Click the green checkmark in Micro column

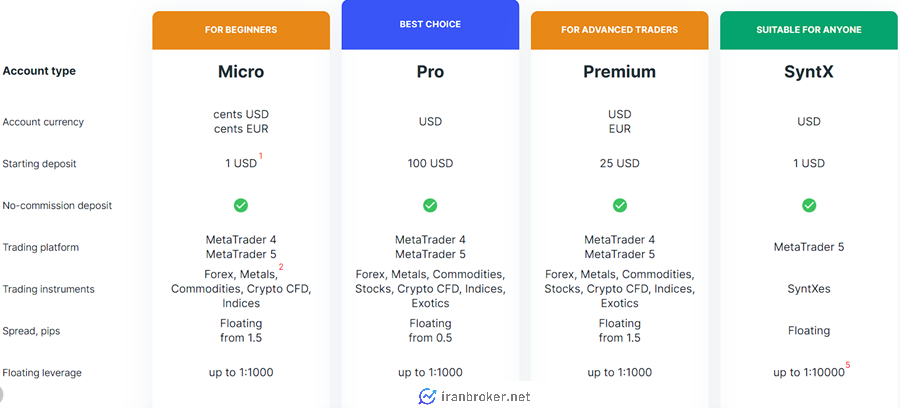tap(241, 205)
